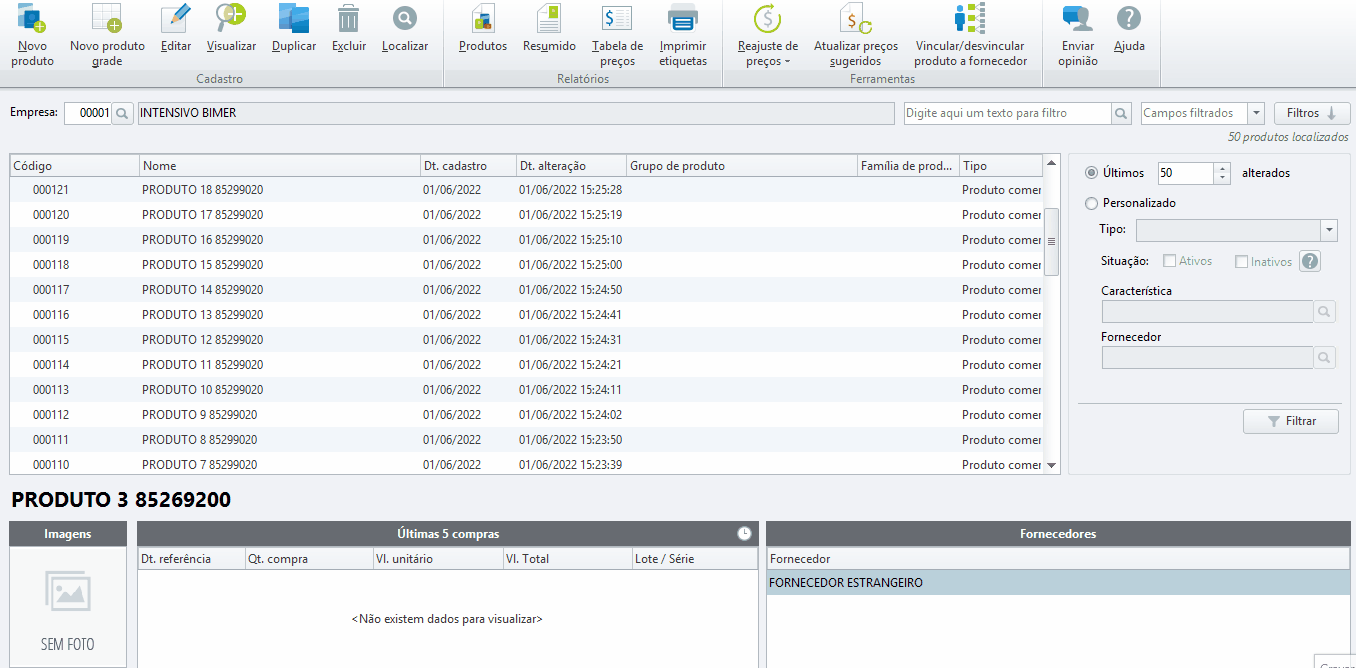The width and height of the screenshot is (1356, 668).
Task: Open Imprimir etiquetas printer icon
Action: pos(682,18)
